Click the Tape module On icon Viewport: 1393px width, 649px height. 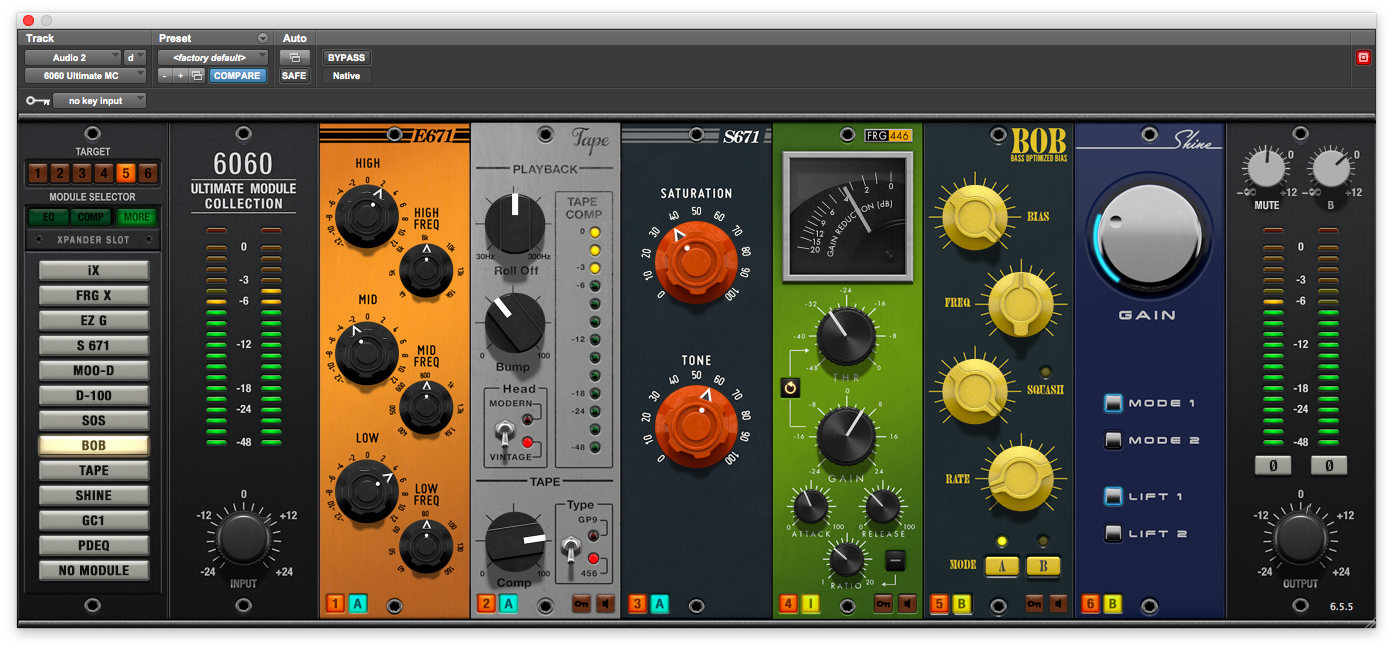tap(581, 604)
